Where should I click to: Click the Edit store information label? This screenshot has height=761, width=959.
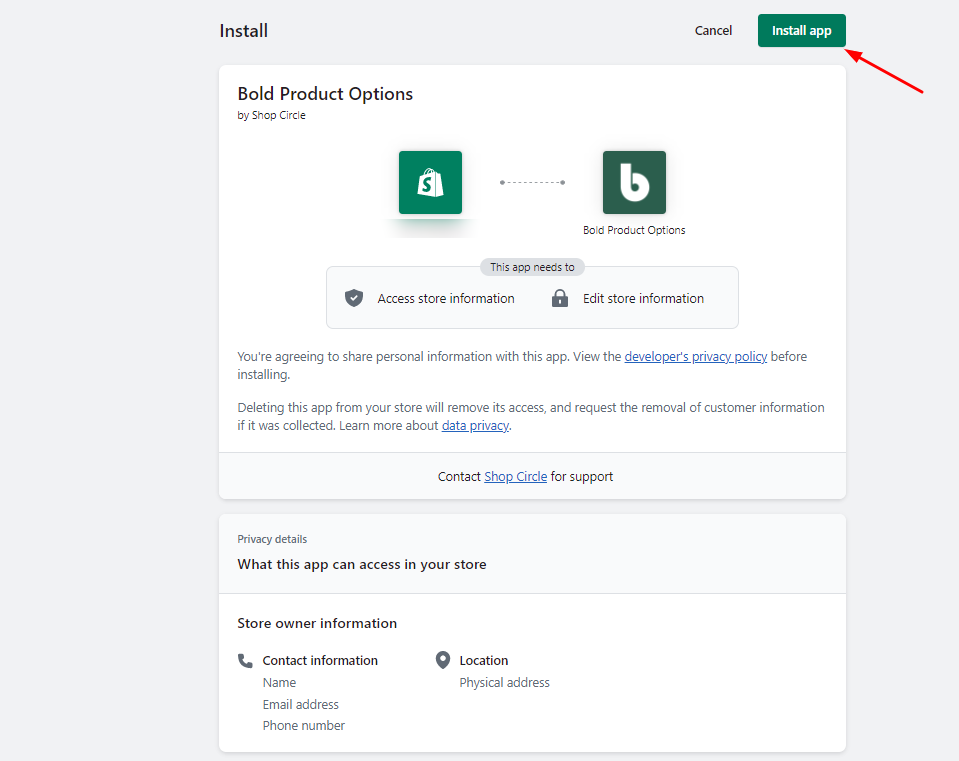643,298
